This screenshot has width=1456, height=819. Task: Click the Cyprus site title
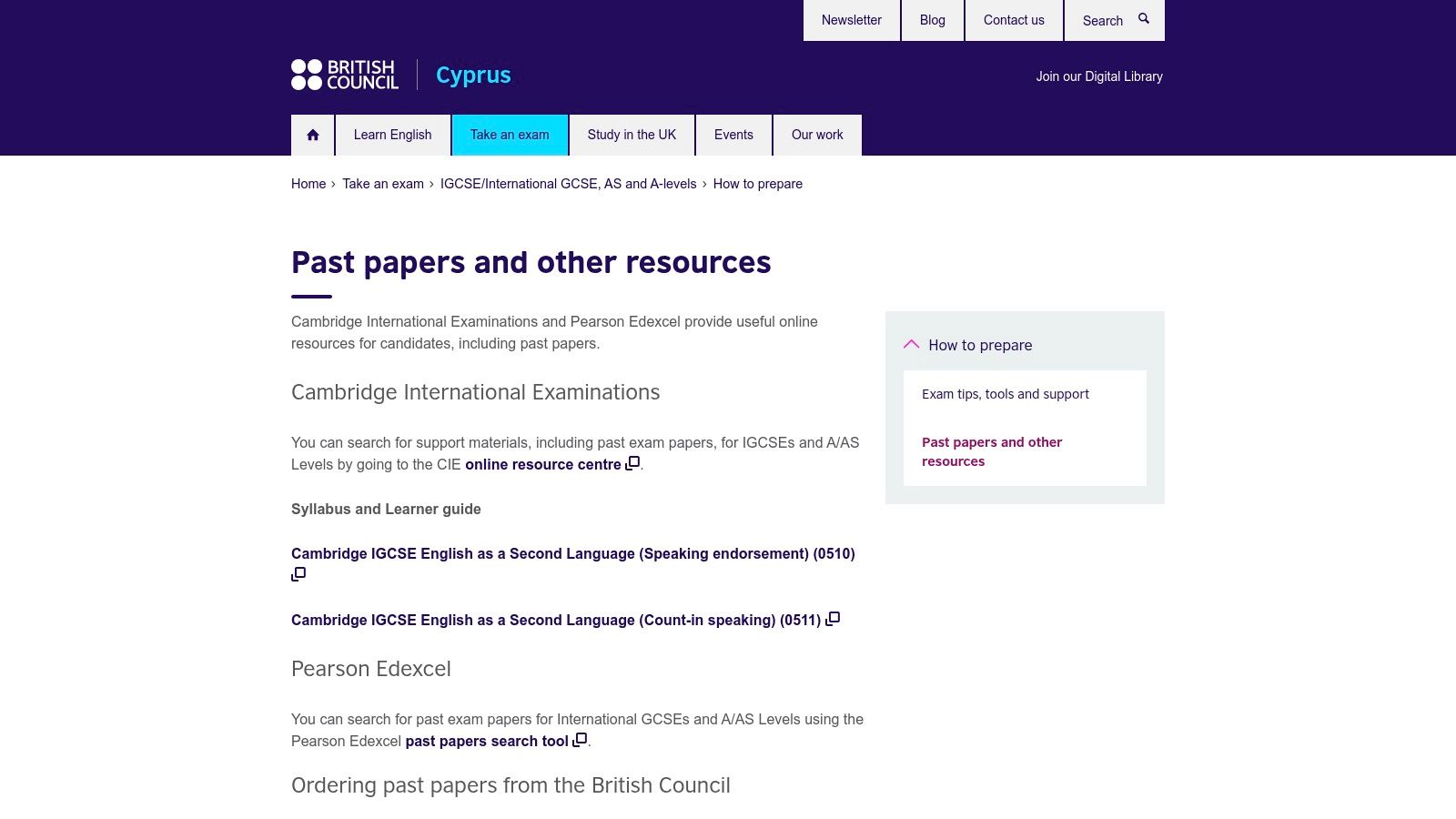click(x=473, y=75)
